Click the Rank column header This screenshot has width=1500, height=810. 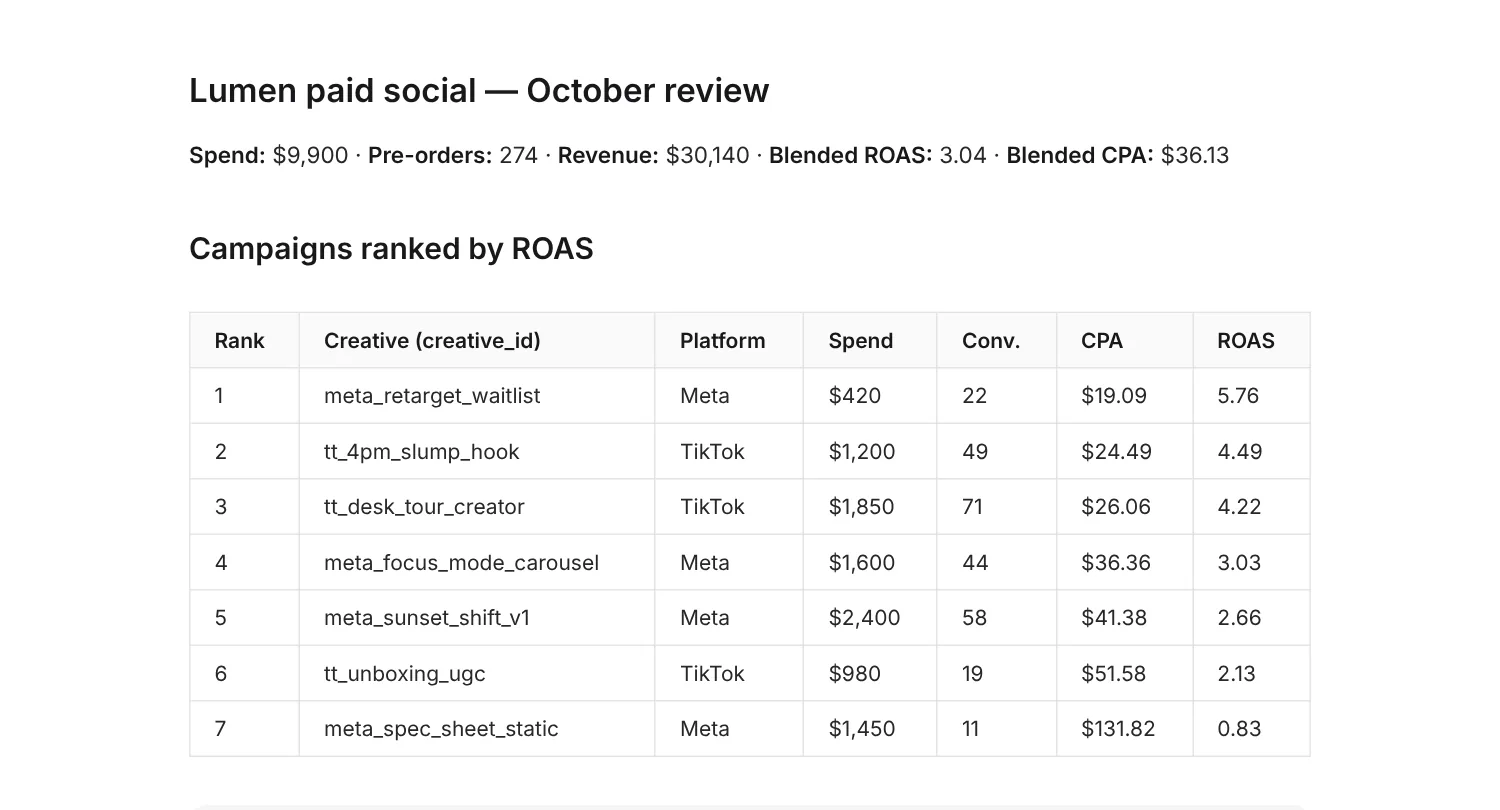tap(244, 340)
